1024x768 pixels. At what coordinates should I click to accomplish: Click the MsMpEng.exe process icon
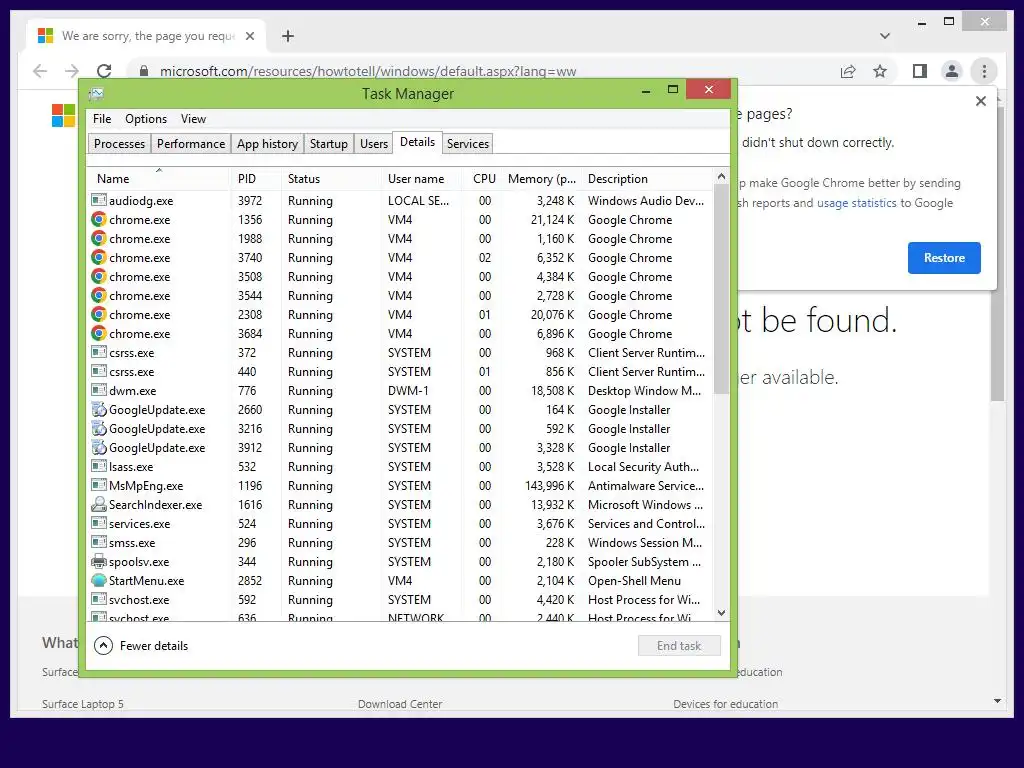pyautogui.click(x=99, y=485)
